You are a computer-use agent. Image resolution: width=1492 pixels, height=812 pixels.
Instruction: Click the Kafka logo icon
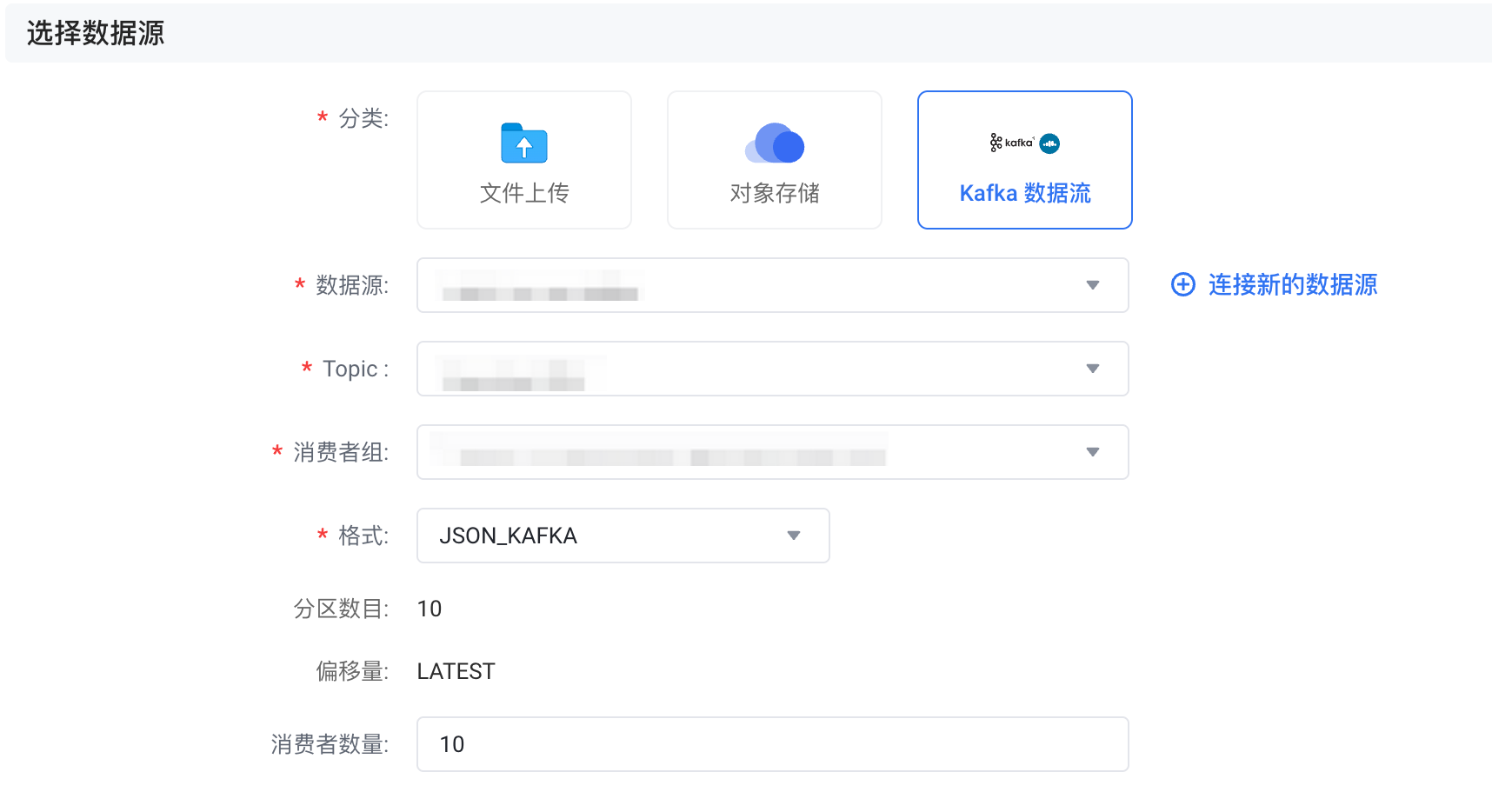(x=1025, y=143)
